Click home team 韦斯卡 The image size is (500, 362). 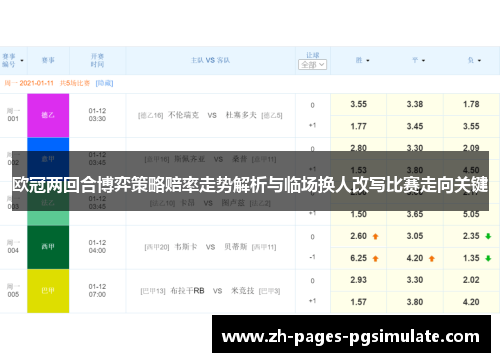tap(186, 247)
